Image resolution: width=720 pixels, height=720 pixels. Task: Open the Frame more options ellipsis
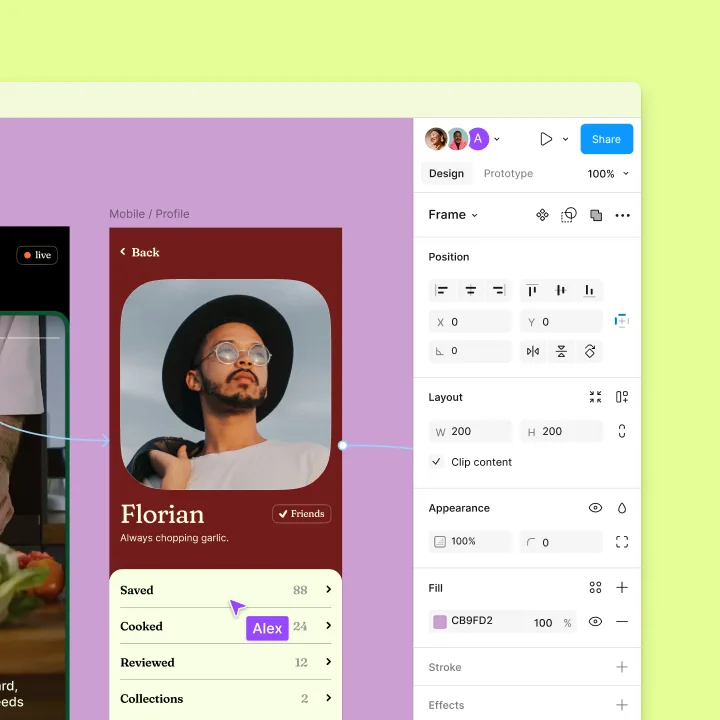pyautogui.click(x=623, y=215)
